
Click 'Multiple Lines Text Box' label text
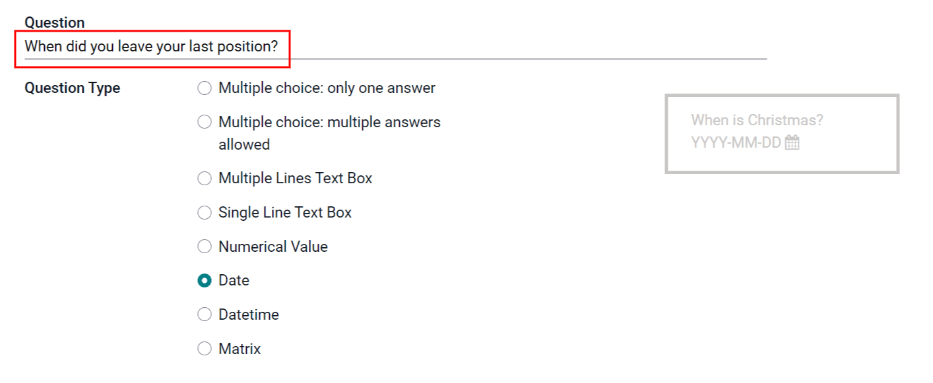[x=295, y=178]
